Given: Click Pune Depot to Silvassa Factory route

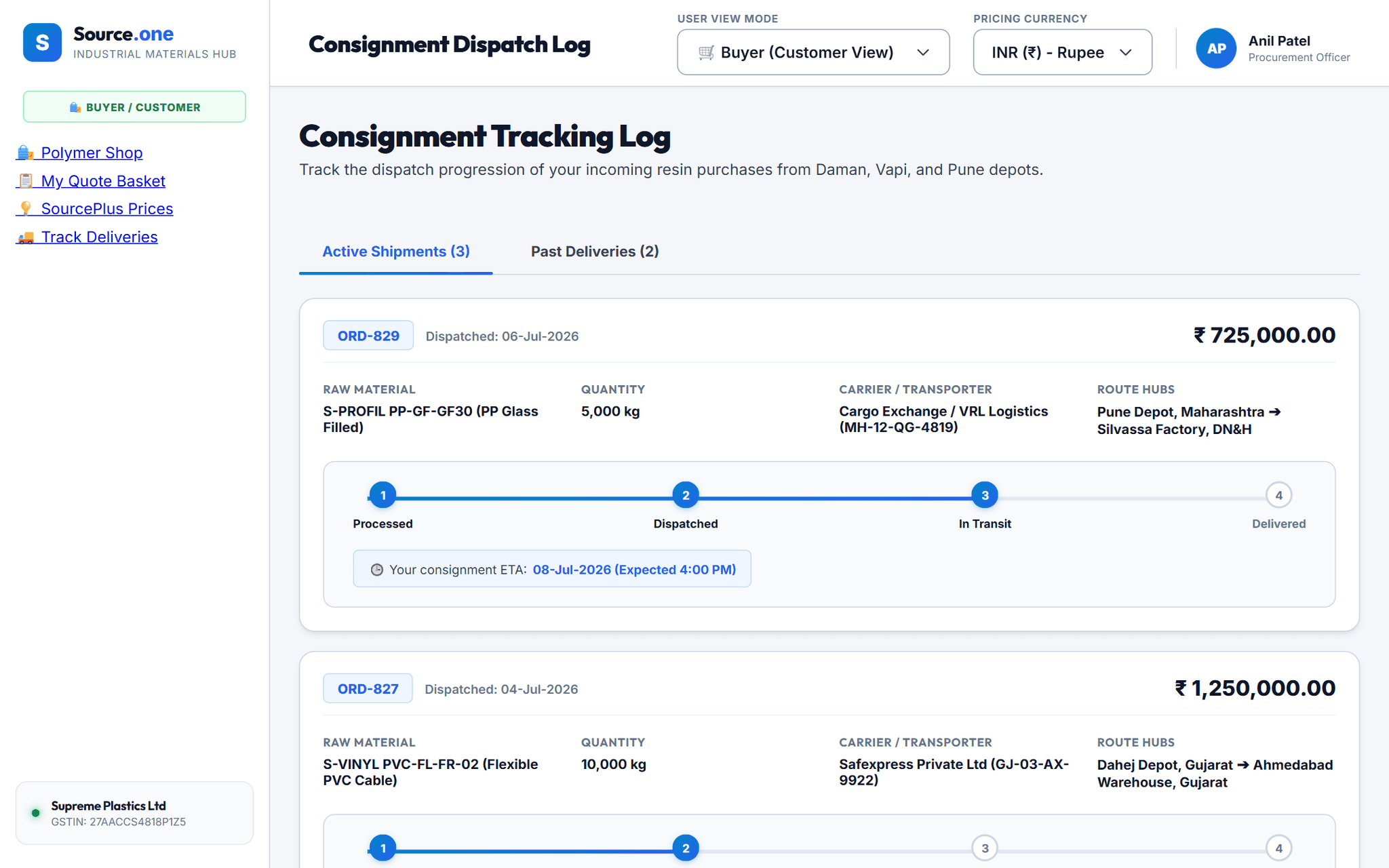Looking at the screenshot, I should (1189, 420).
